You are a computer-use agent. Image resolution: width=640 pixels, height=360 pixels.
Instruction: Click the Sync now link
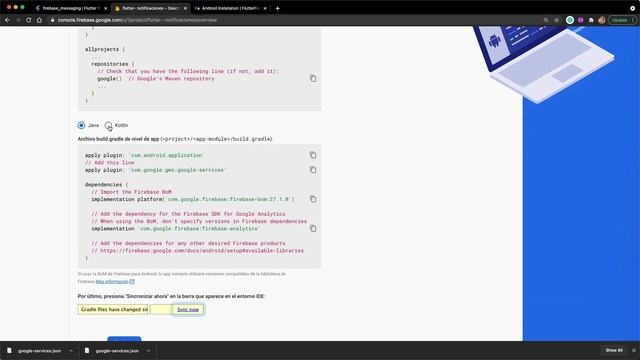188,309
